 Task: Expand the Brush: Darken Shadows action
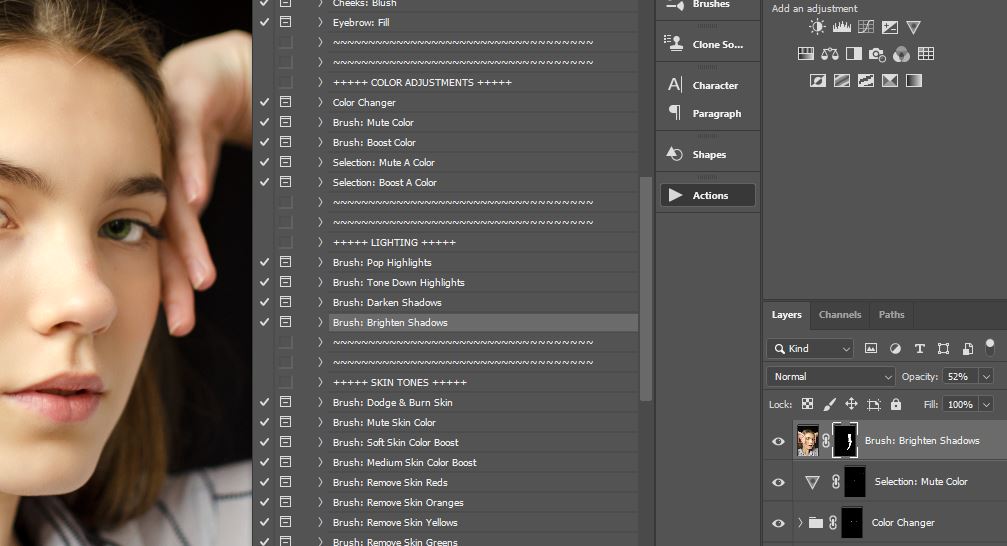[320, 302]
